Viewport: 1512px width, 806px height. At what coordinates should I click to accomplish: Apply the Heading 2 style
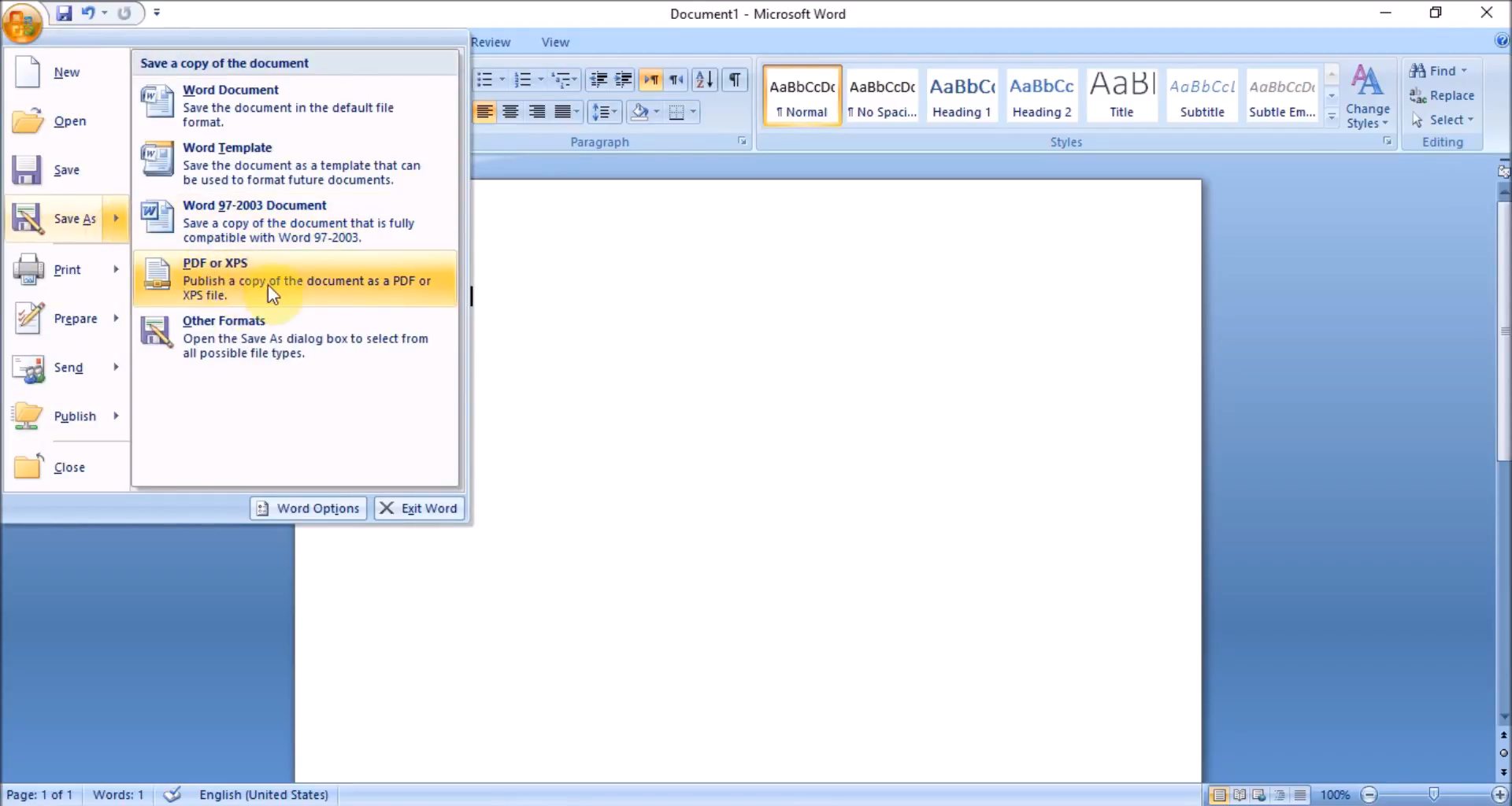point(1042,95)
